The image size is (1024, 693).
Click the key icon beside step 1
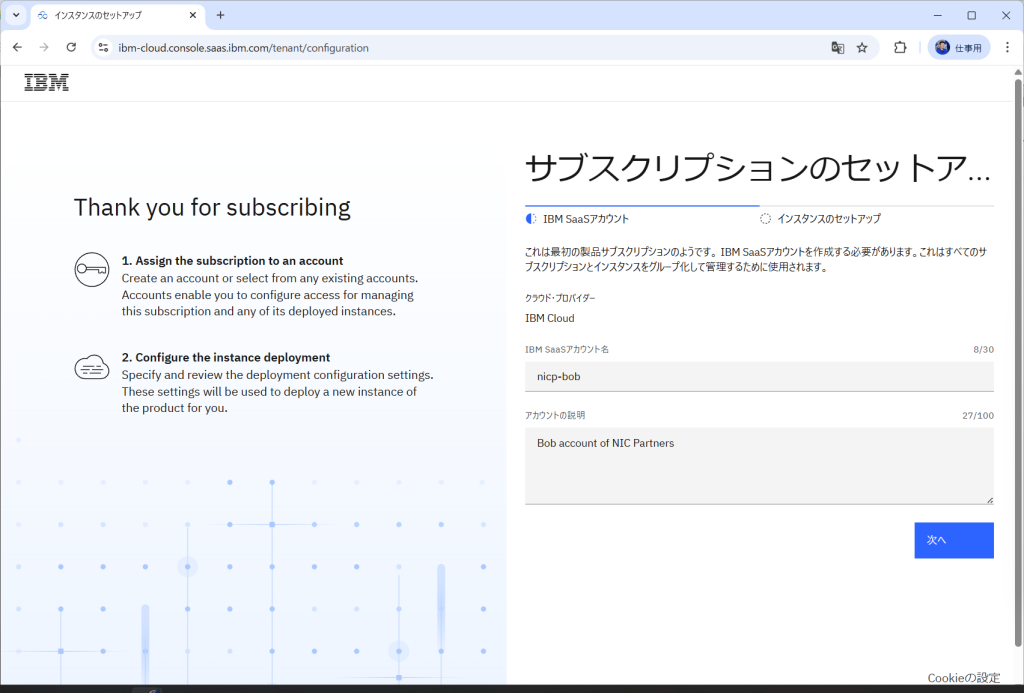pos(91,269)
